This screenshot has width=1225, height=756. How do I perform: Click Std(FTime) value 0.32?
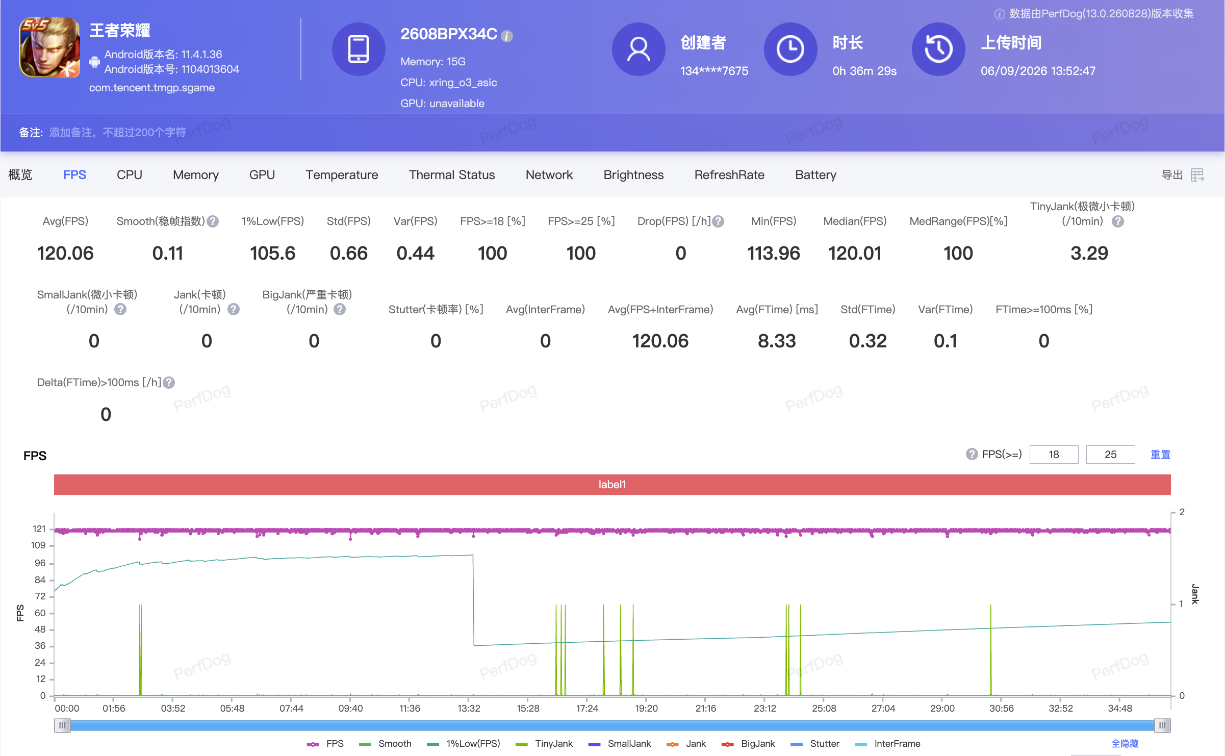tap(868, 341)
